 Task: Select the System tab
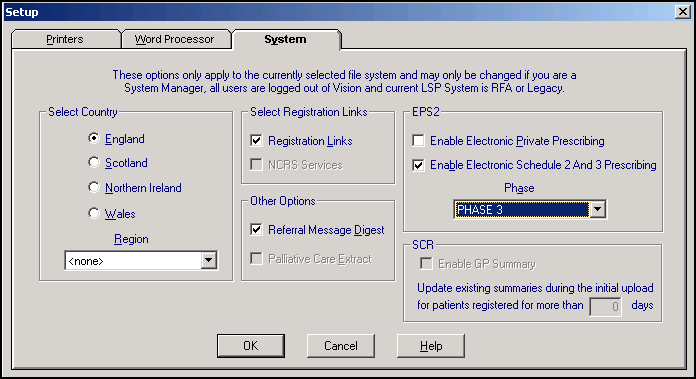(x=285, y=39)
